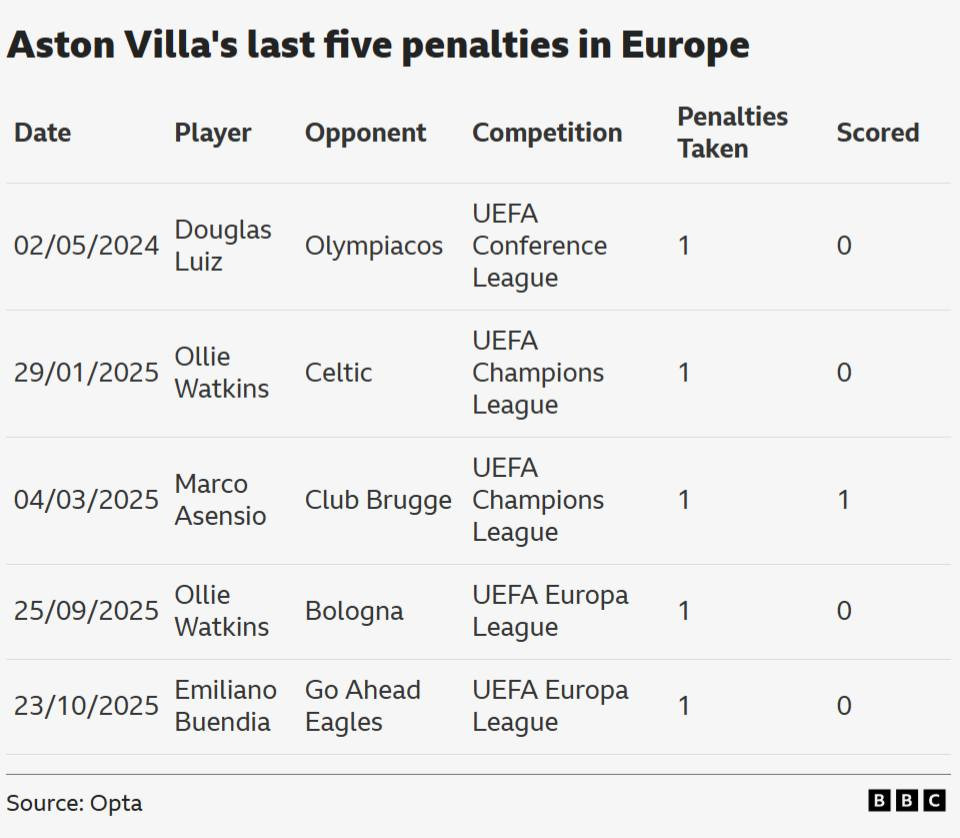Image resolution: width=960 pixels, height=838 pixels.
Task: Select the Go Ahead Eagles cell
Action: (x=363, y=706)
